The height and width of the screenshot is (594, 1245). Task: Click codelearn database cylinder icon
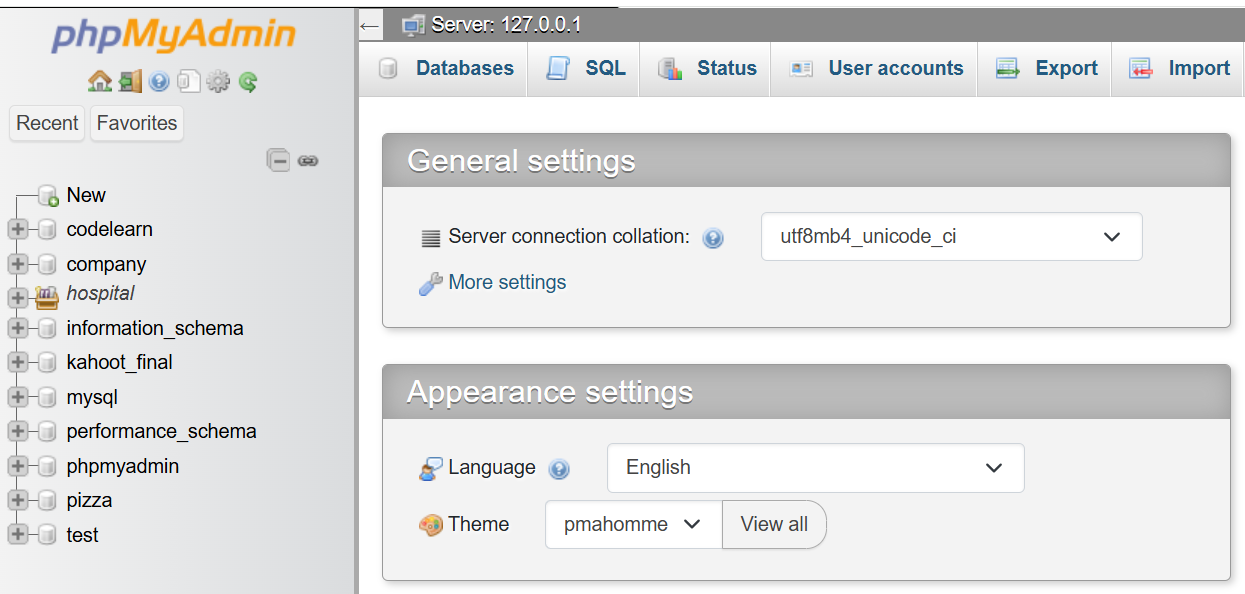coord(47,230)
